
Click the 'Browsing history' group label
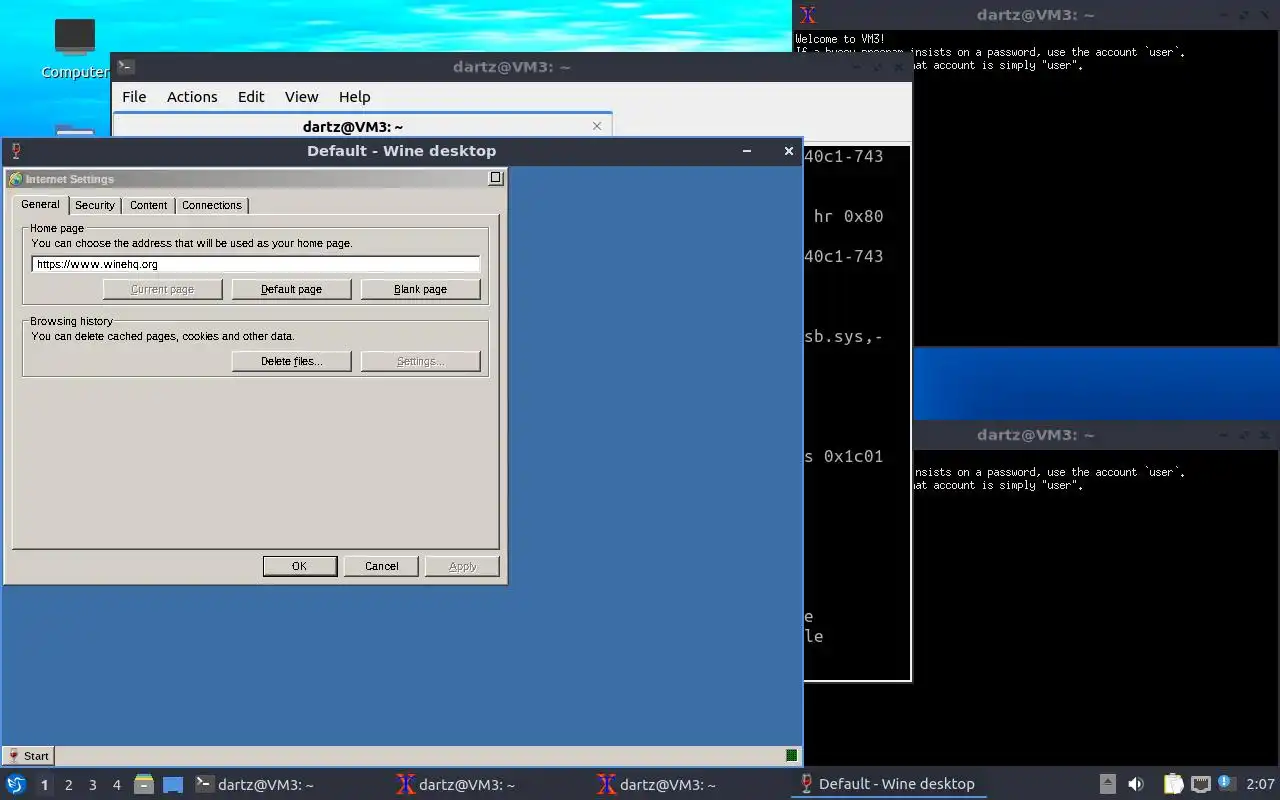(x=71, y=321)
